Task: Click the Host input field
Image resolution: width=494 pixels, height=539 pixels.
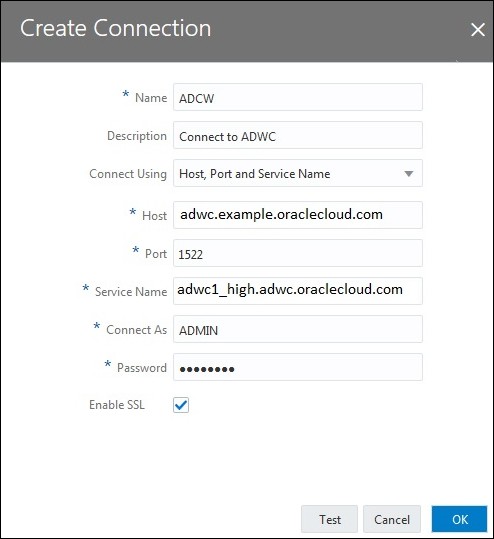Action: pos(298,215)
